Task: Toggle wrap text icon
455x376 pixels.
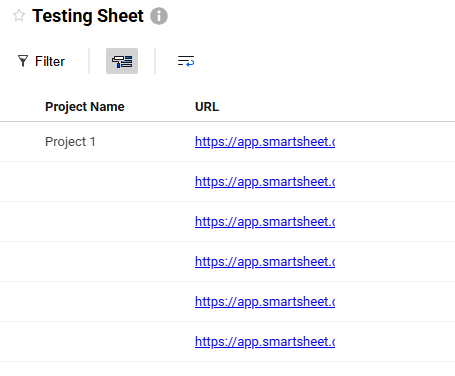Action: [186, 61]
